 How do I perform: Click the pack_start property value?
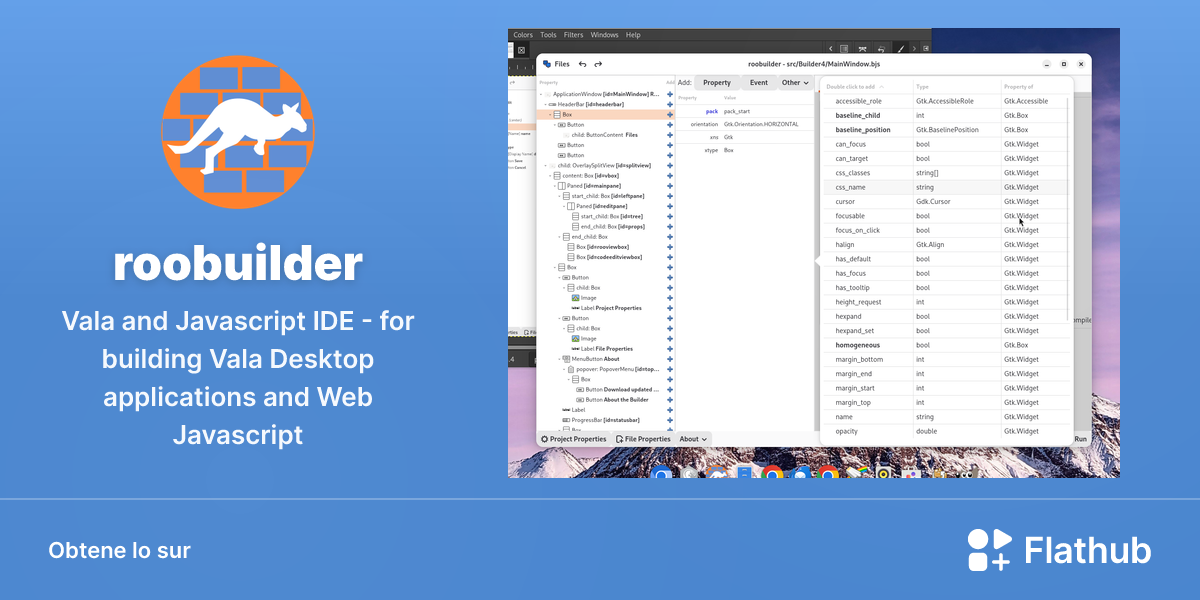(x=737, y=111)
